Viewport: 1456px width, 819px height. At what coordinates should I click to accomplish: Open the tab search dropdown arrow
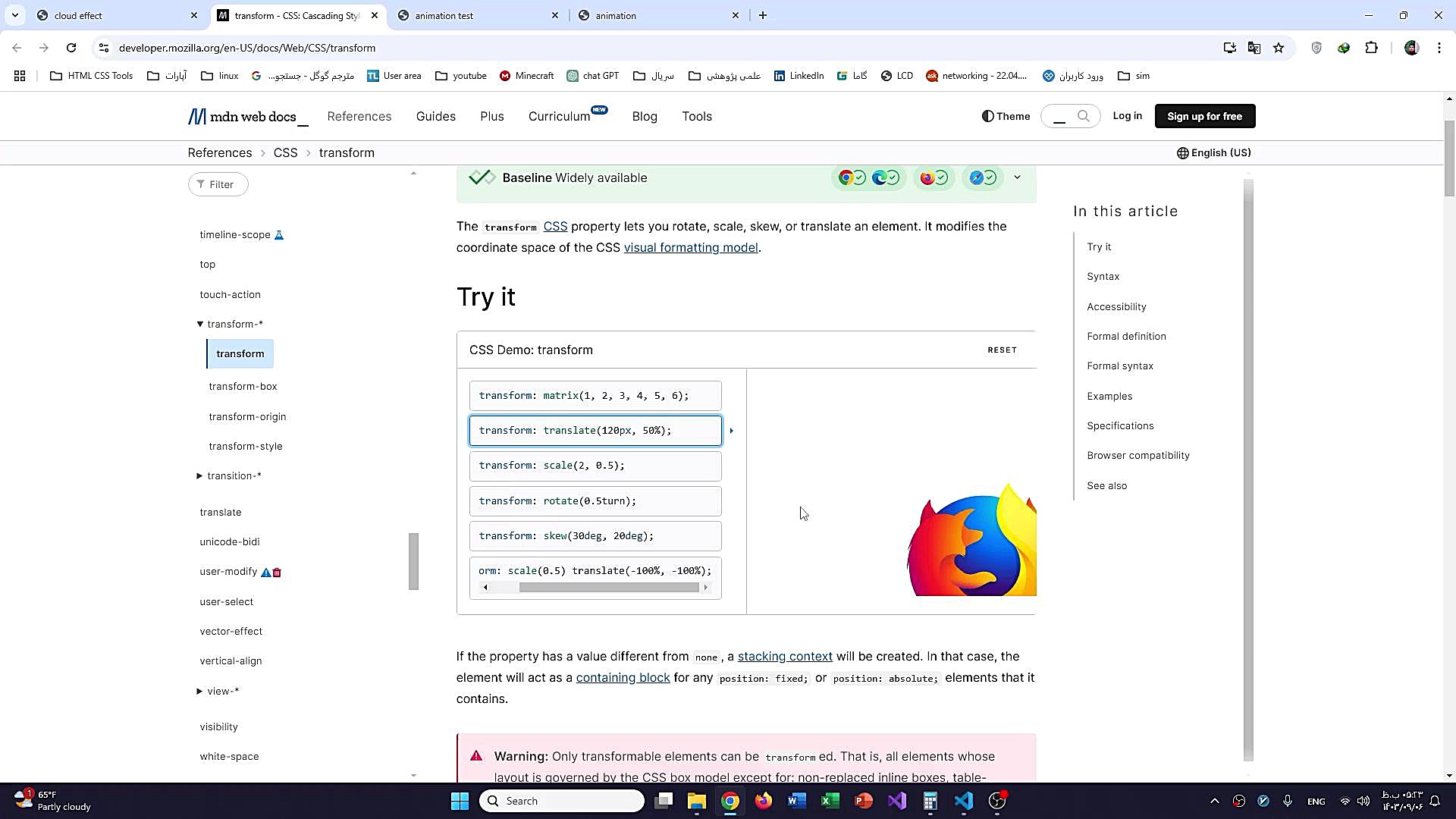[14, 15]
